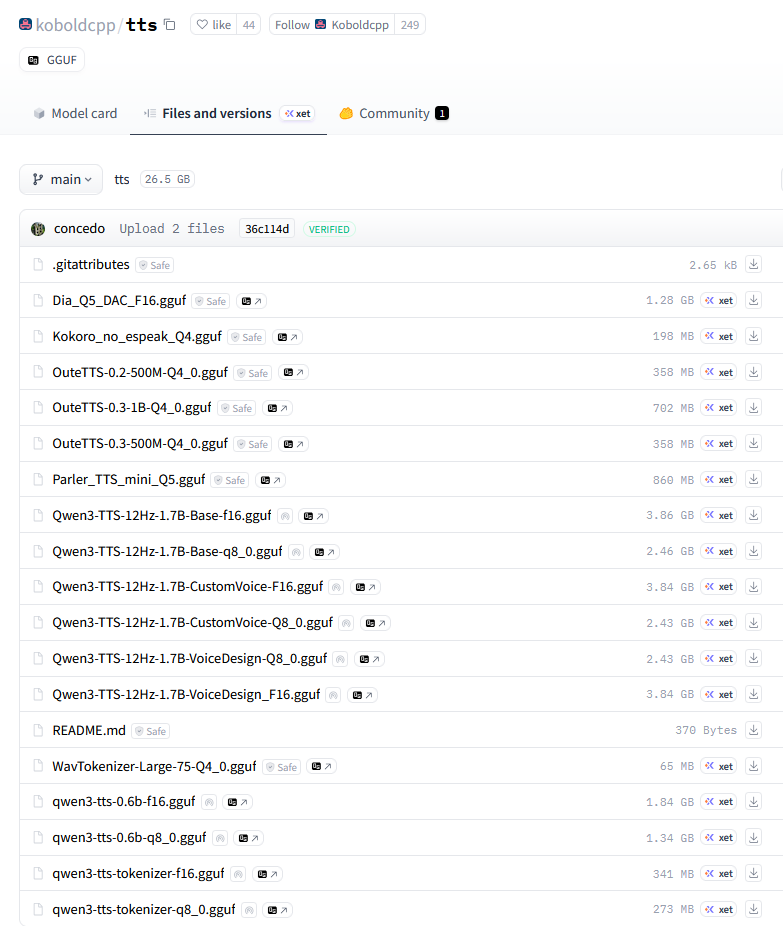The width and height of the screenshot is (783, 926).
Task: Open GGUF viewer for OuteTTS-0.3-1B-Q4_0.gguf
Action: point(278,408)
